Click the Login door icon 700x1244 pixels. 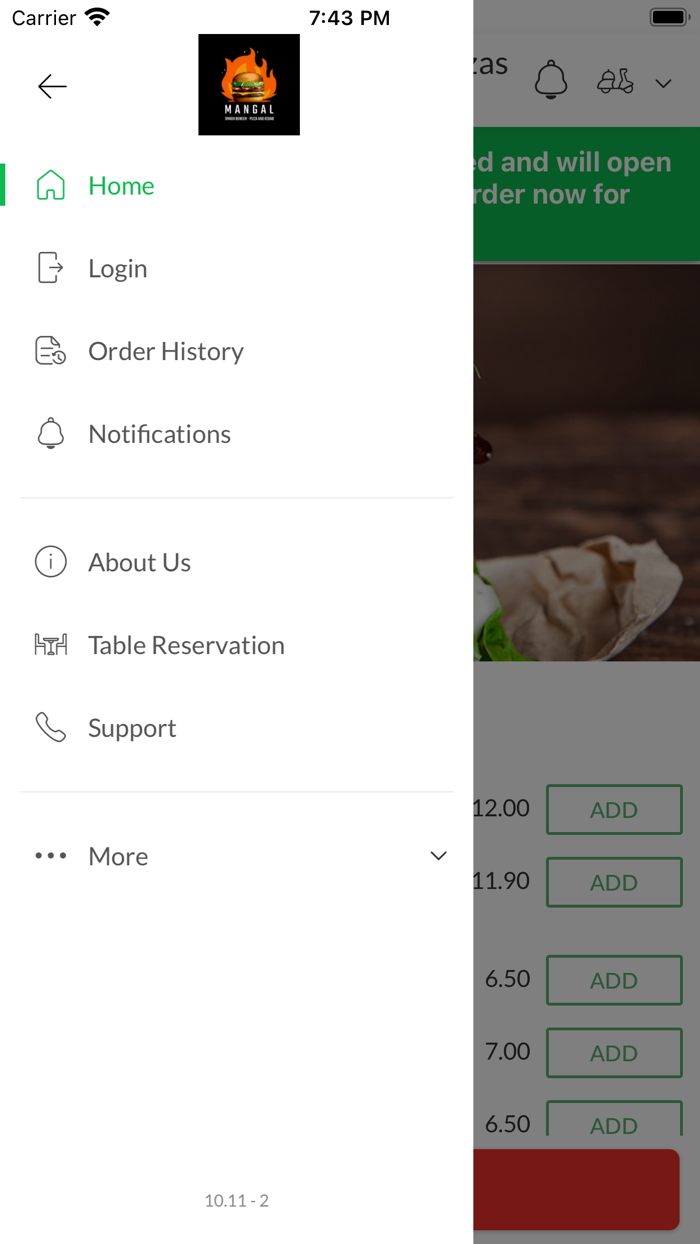coord(50,268)
